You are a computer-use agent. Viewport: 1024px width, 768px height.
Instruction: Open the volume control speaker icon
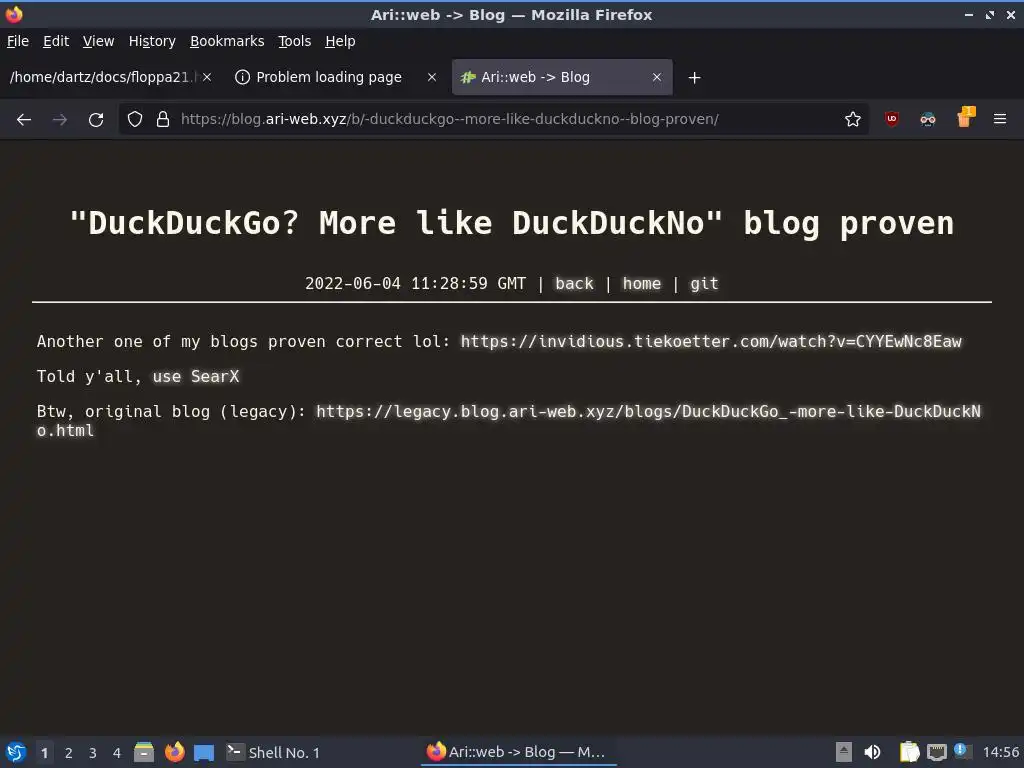pos(872,752)
